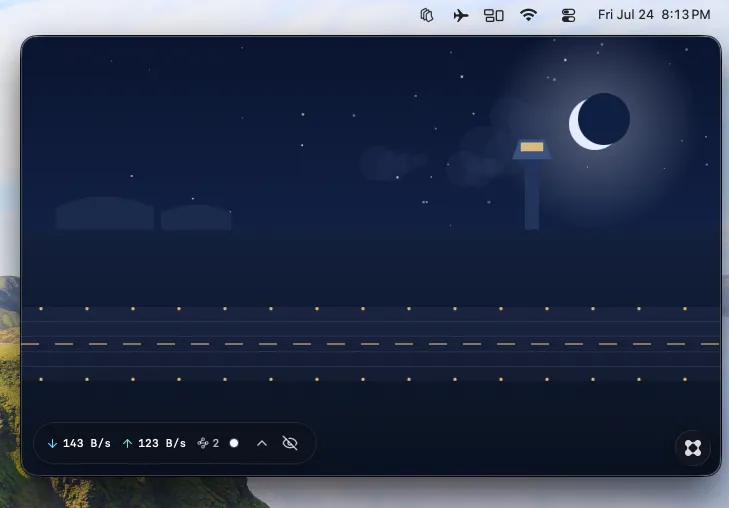
Task: Open Control Center in the menu bar
Action: (568, 15)
